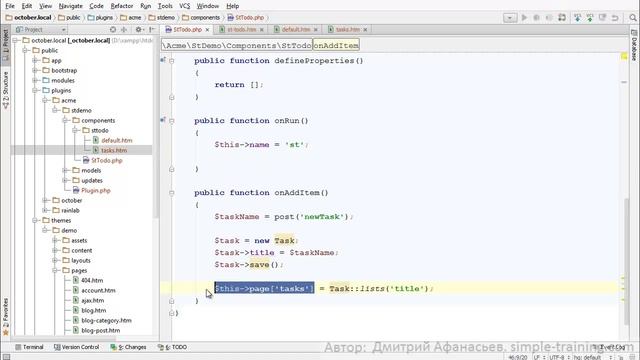This screenshot has height=360, width=640.
Task: Click VCS Commit Changes icon
Action: pos(590,18)
